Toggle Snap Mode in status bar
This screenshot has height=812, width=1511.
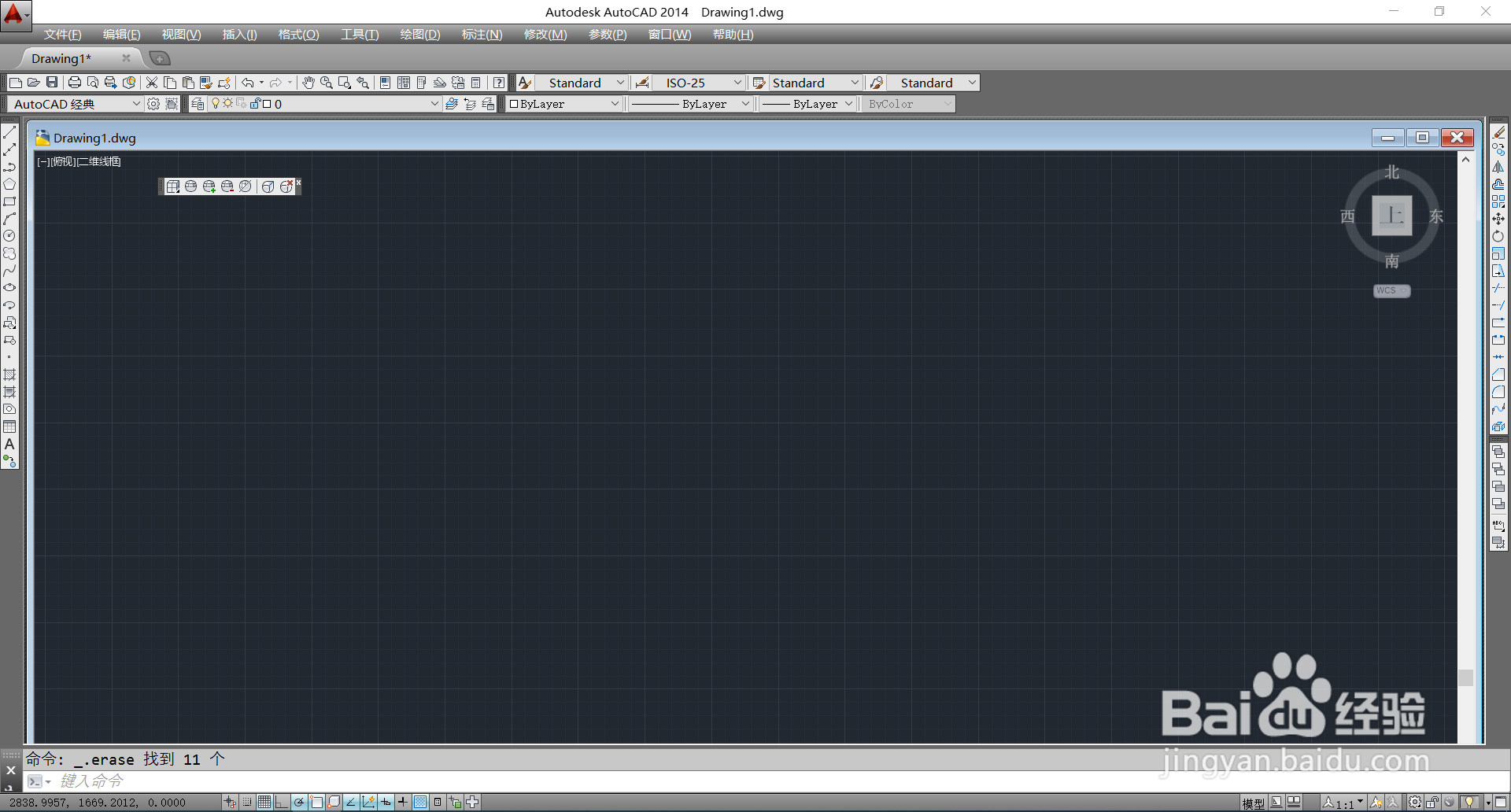(x=247, y=803)
